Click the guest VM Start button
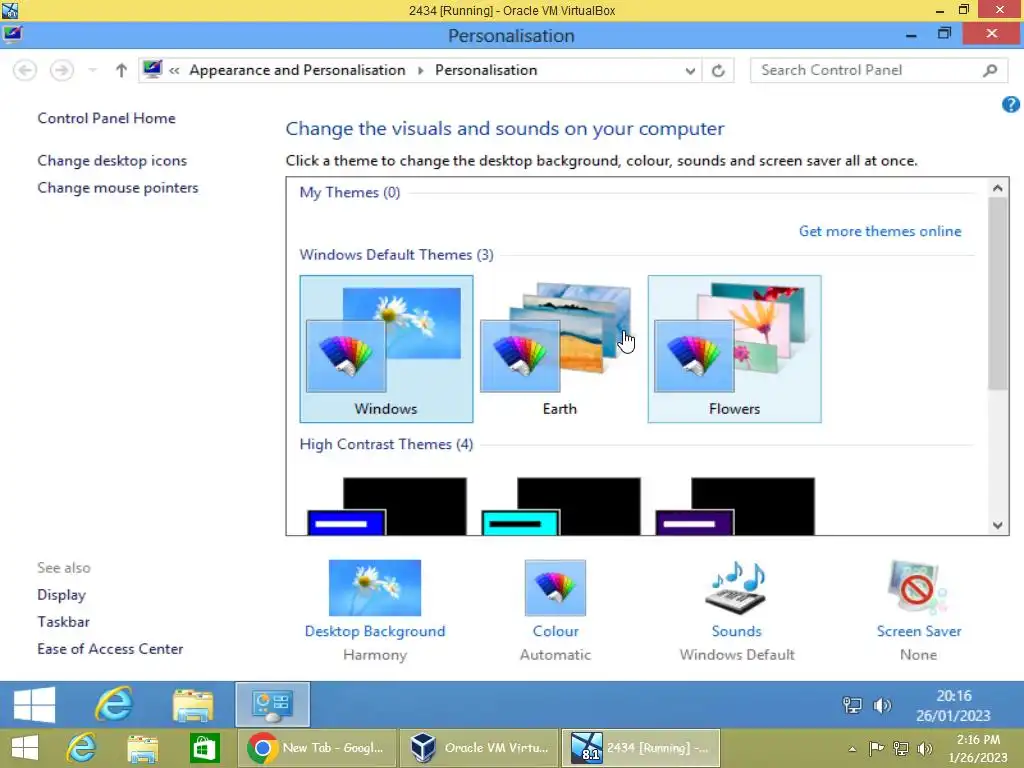This screenshot has height=768, width=1024. coord(34,704)
